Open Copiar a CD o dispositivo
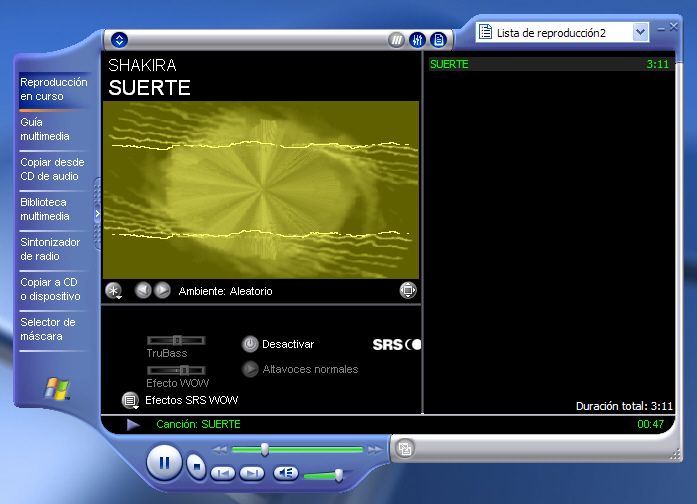This screenshot has width=697, height=504. click(x=53, y=289)
